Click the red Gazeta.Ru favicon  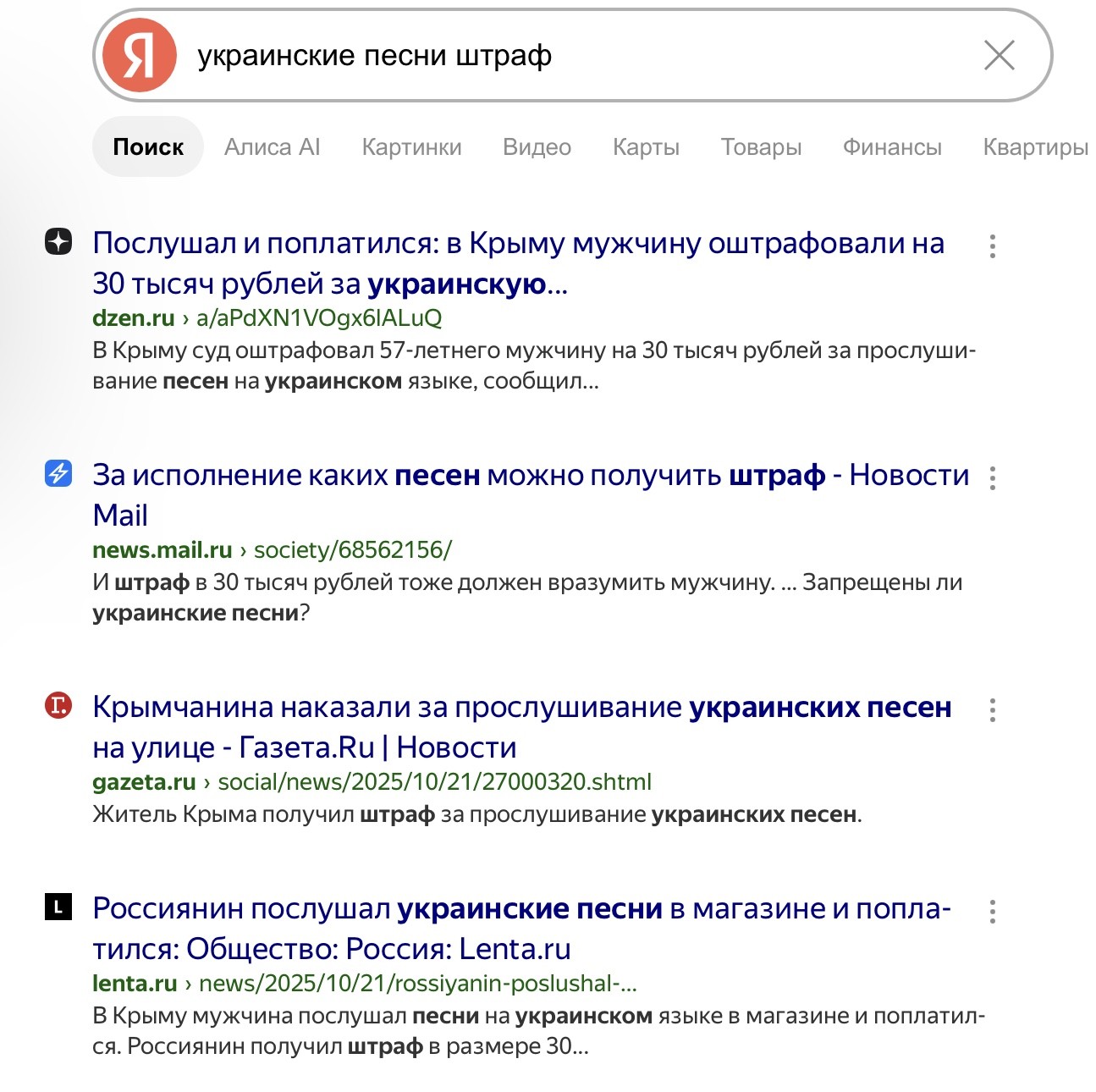tap(58, 704)
